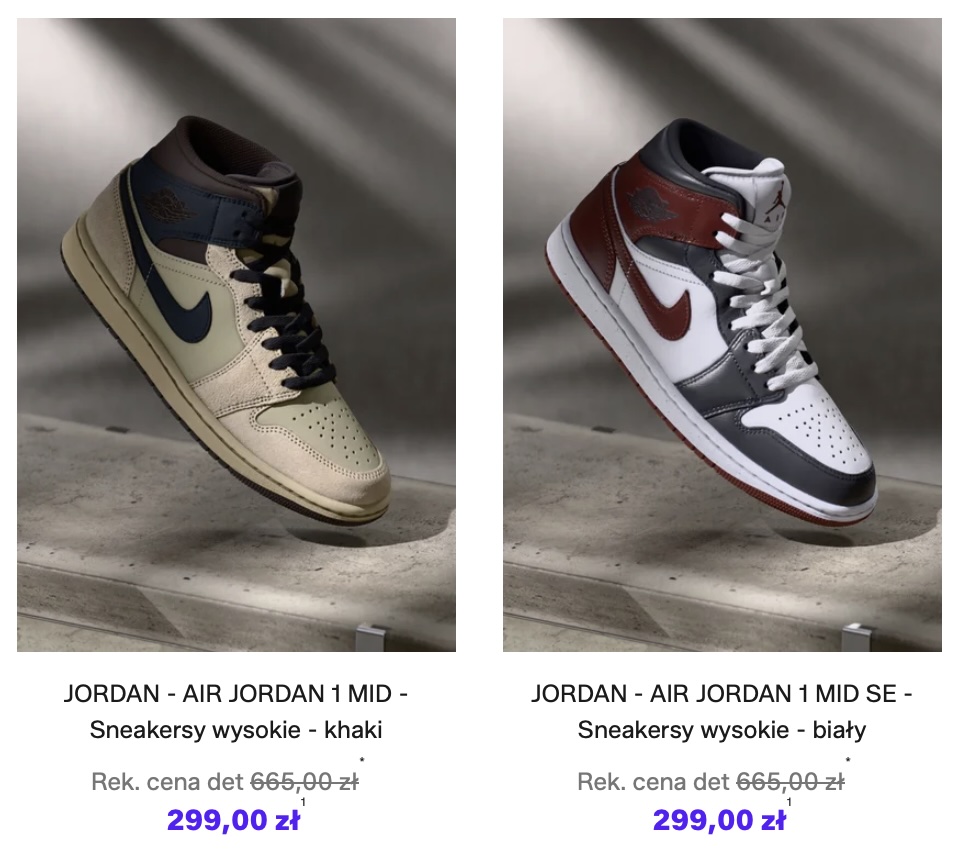Click the footnote 1 marker beside the khaki price
The width and height of the screenshot is (966, 864).
click(x=304, y=802)
